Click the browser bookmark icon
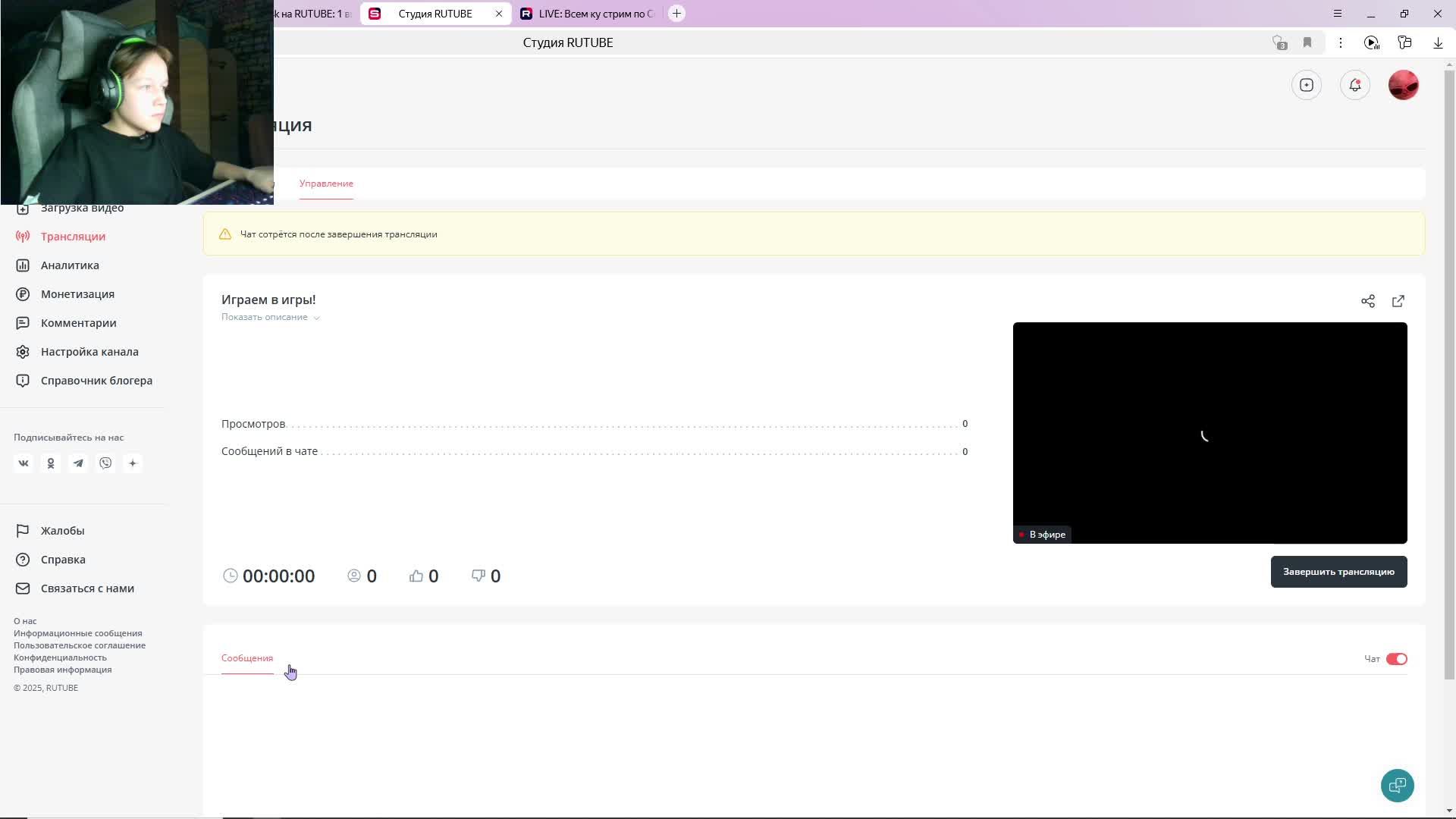This screenshot has width=1456, height=819. coord(1307,42)
